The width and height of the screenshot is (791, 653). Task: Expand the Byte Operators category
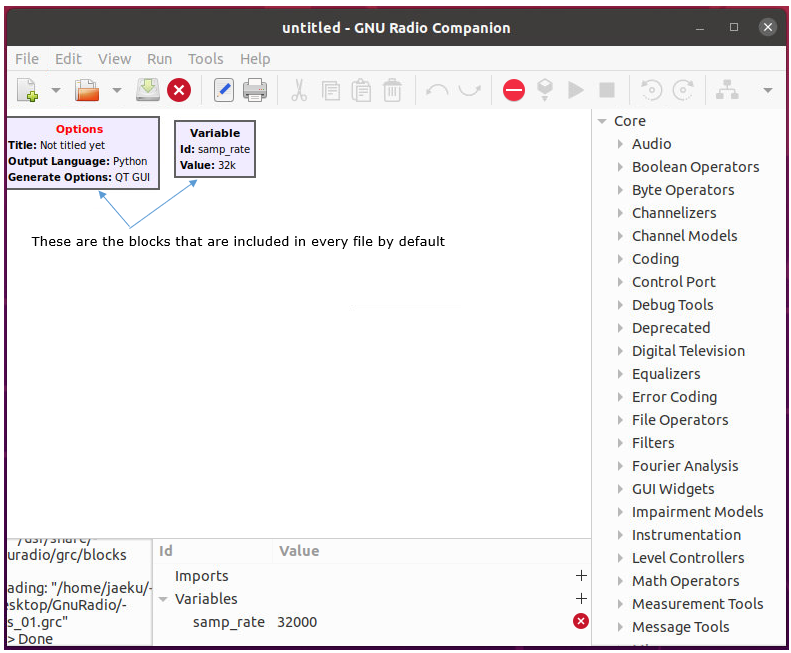pos(620,190)
